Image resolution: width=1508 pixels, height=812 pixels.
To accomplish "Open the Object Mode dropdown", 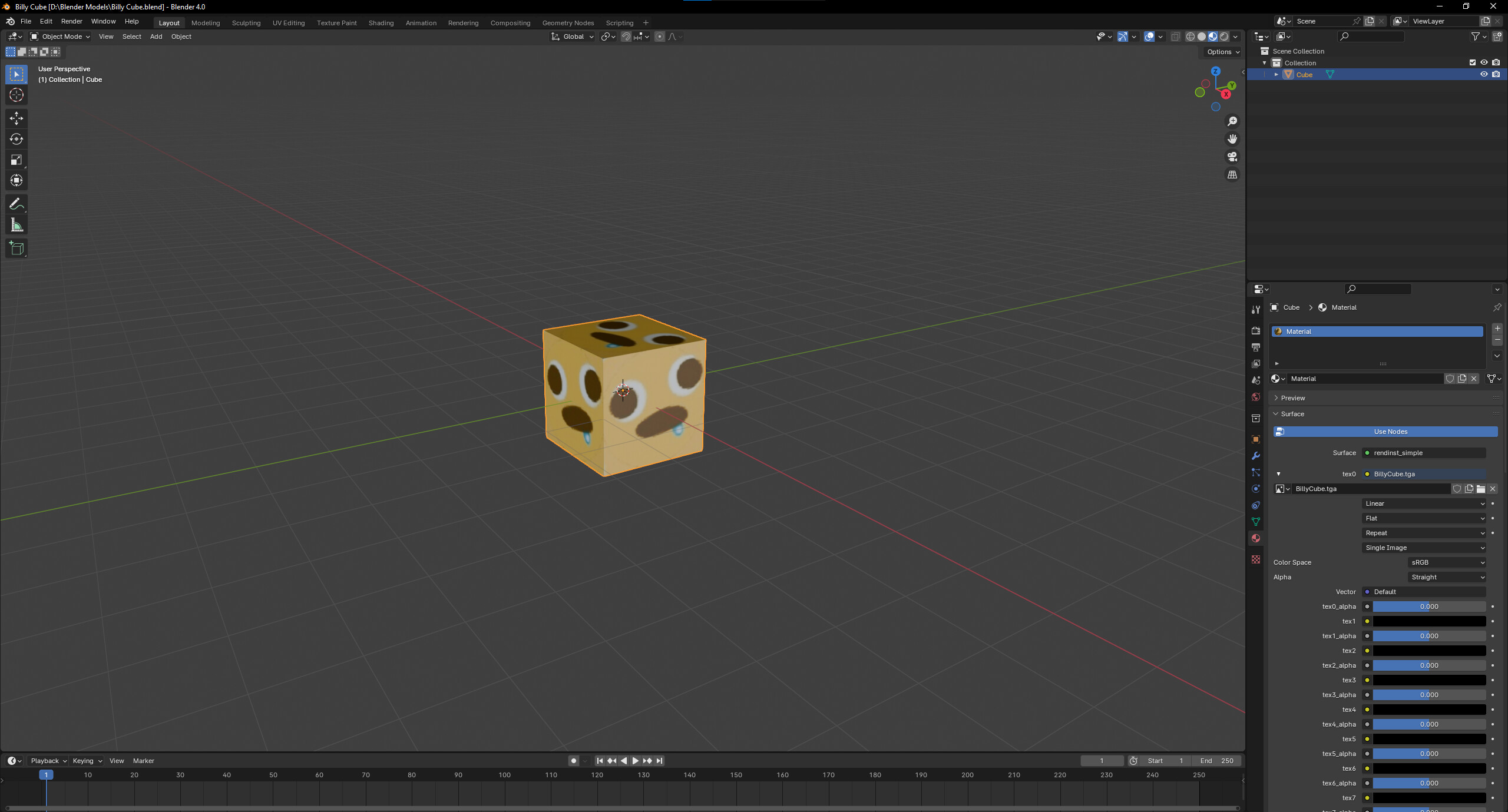I will point(60,37).
